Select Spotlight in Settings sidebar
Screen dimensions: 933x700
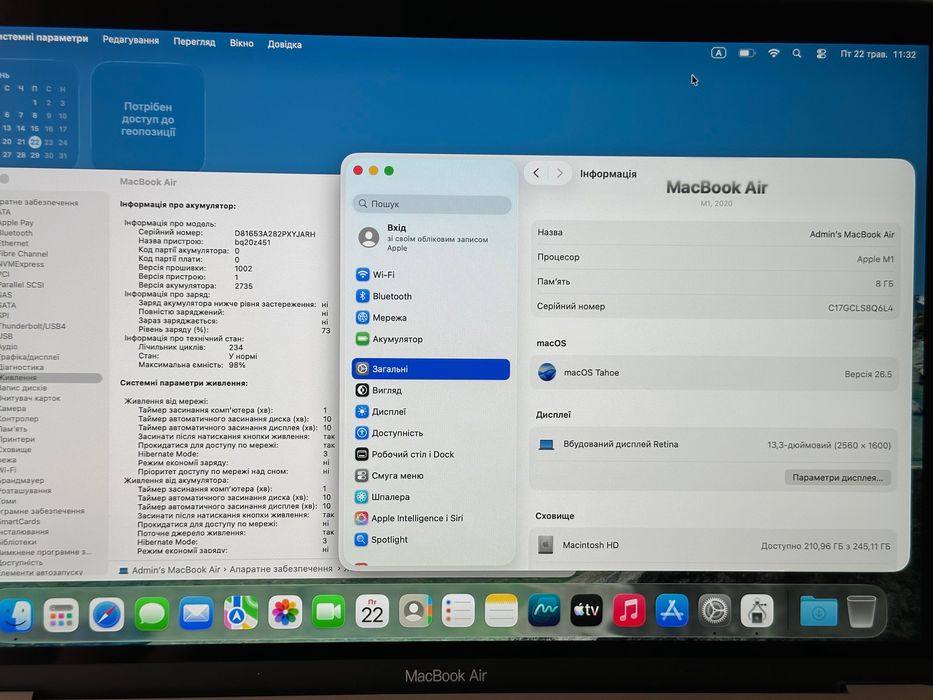pyautogui.click(x=431, y=539)
